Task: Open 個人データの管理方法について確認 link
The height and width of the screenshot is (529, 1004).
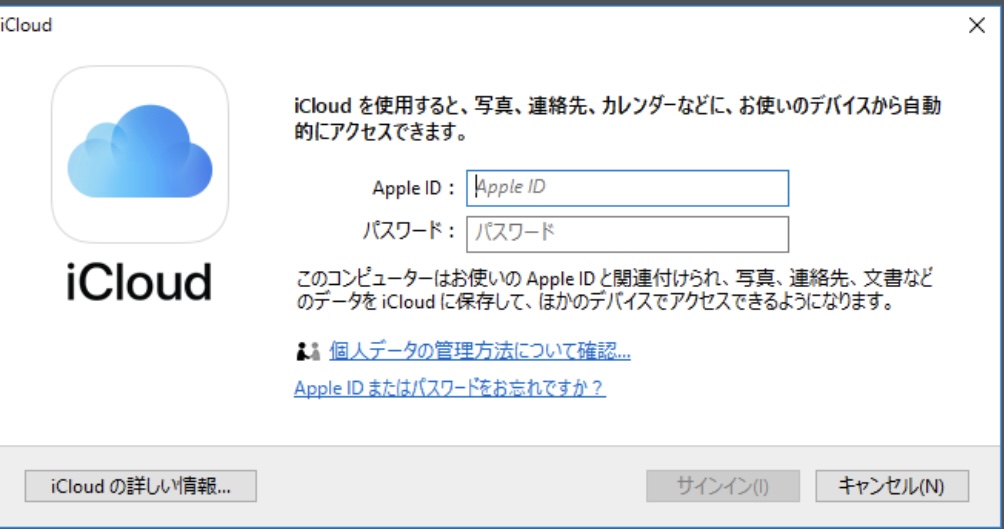Action: (480, 351)
